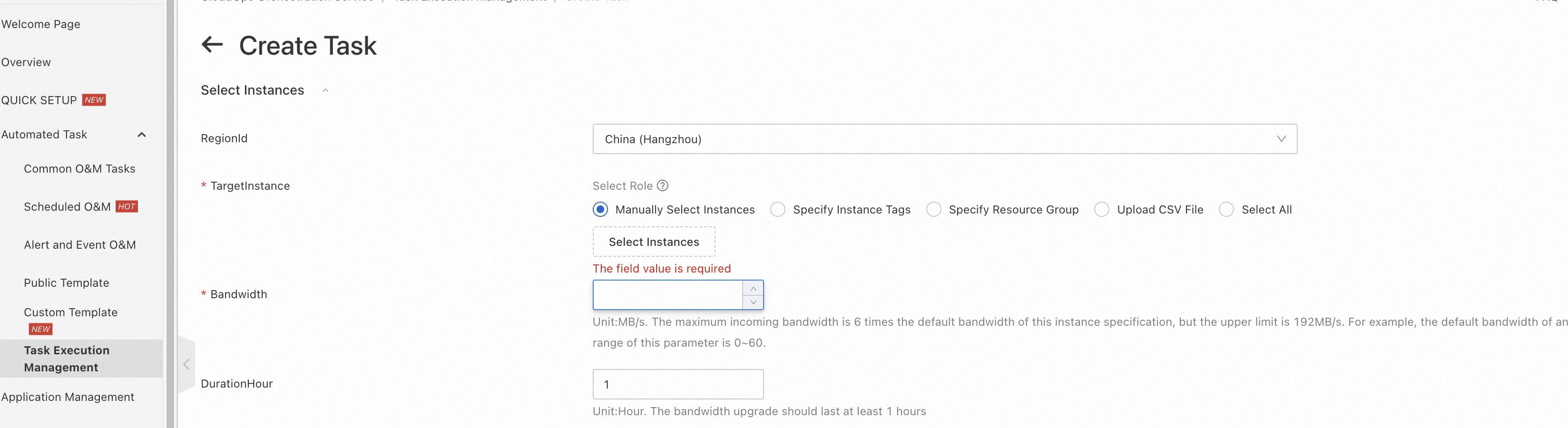This screenshot has height=428, width=1568.
Task: Open Public Template from the sidebar
Action: [x=66, y=283]
